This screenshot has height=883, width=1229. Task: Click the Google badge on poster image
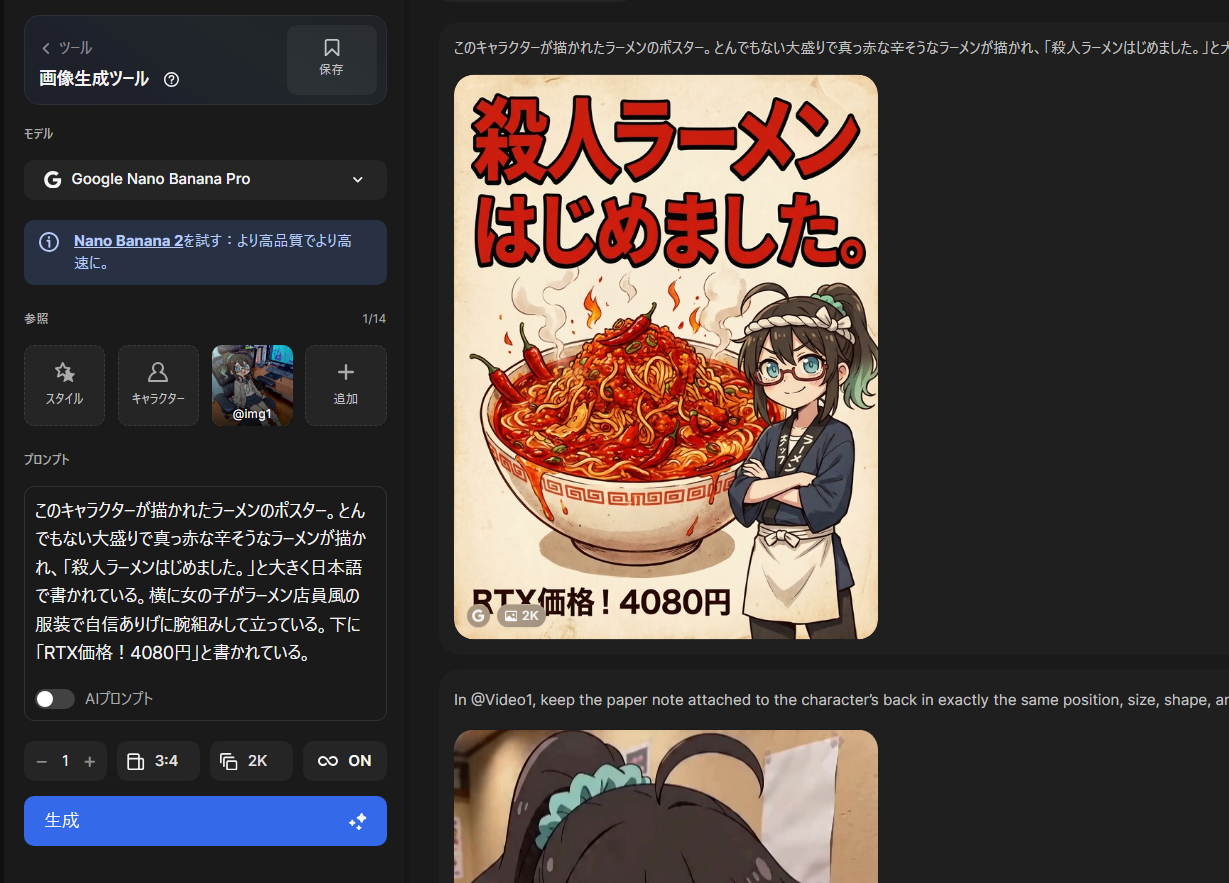click(478, 616)
